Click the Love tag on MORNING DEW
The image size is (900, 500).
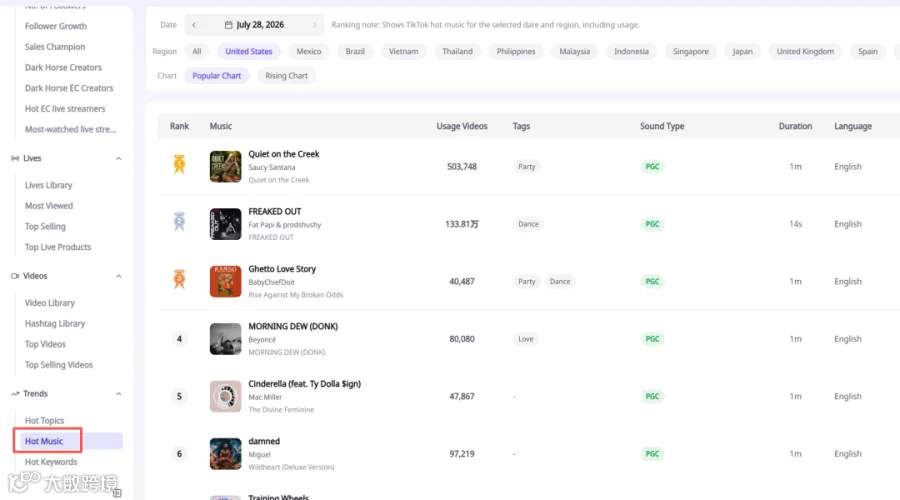(x=526, y=339)
